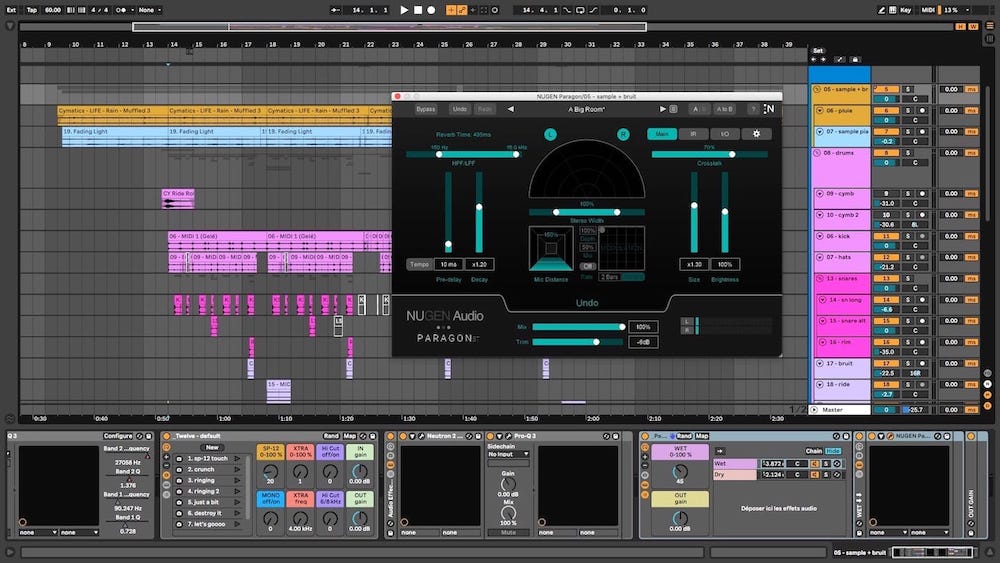Toggle the computer MIDI keyboard icon

coord(893,10)
